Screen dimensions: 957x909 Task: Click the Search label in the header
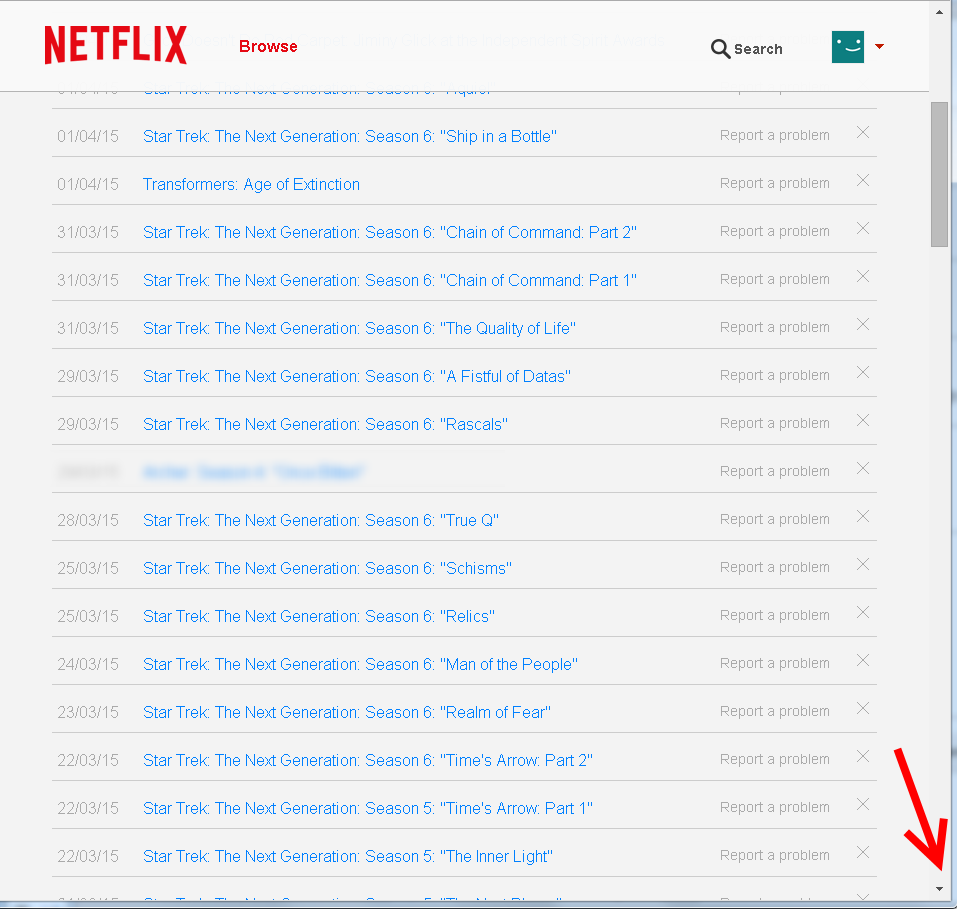point(758,49)
